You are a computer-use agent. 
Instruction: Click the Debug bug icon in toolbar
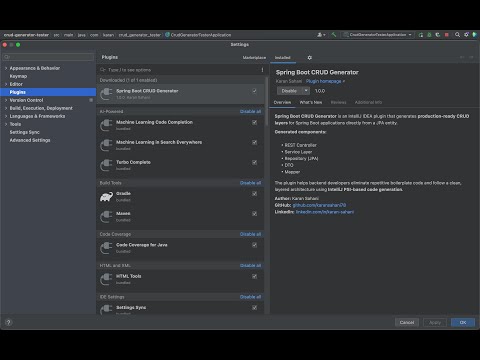[429, 35]
